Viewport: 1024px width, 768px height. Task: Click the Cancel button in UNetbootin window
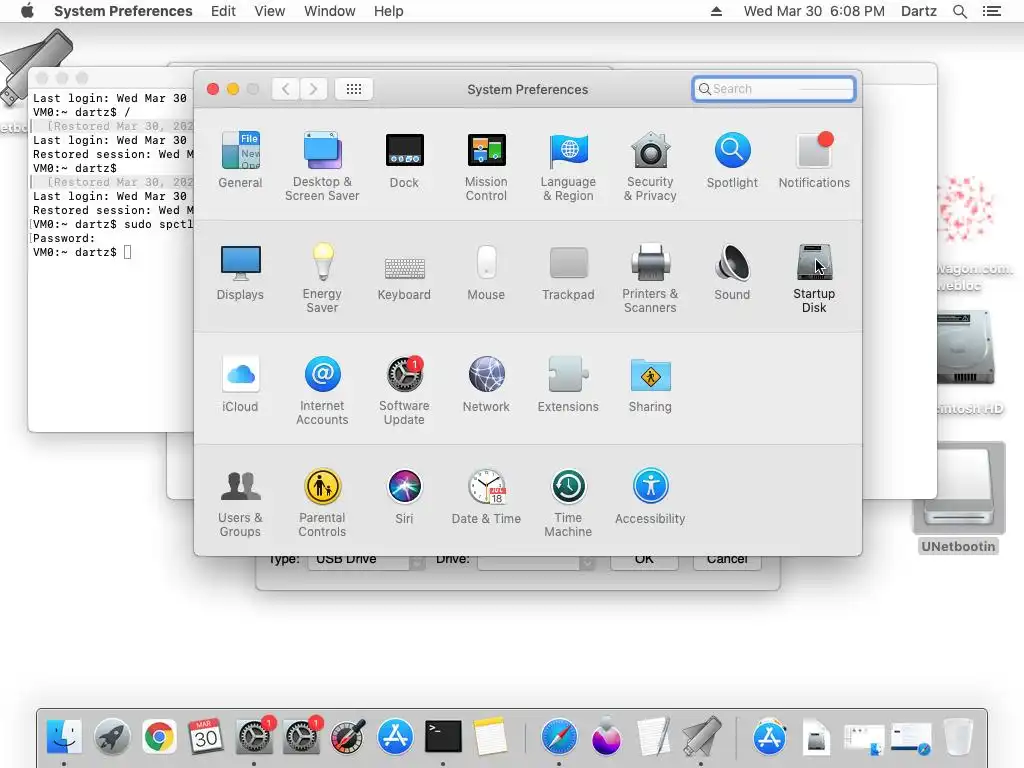[727, 560]
